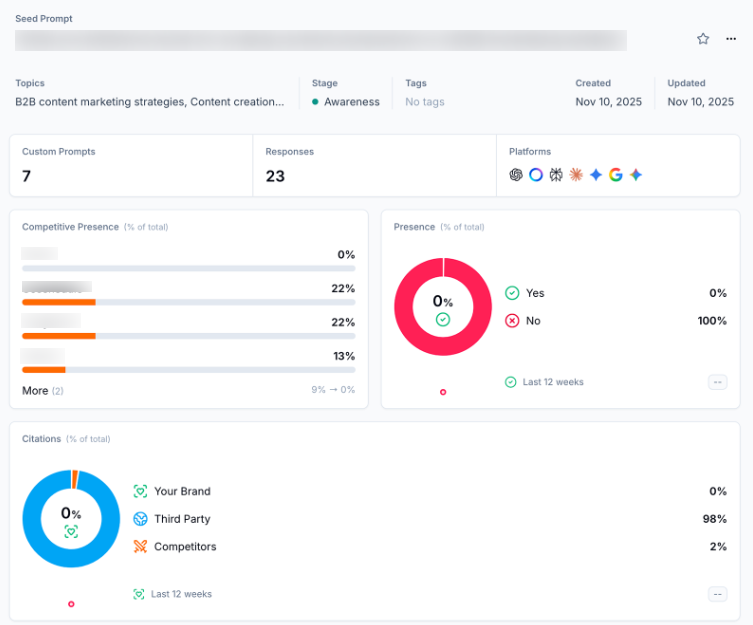Click the No tags field

(425, 102)
